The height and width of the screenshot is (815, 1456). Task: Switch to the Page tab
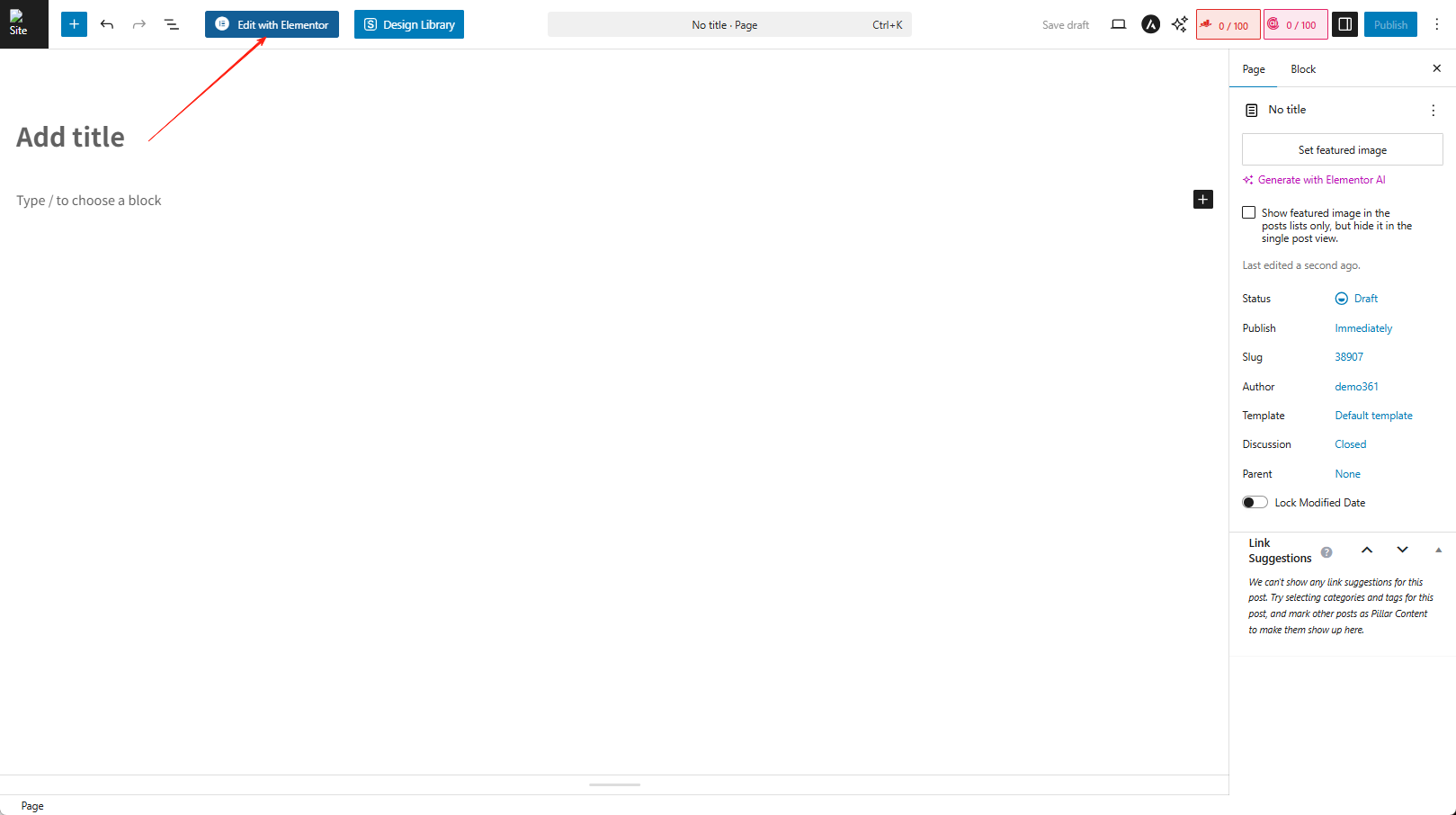(1254, 69)
